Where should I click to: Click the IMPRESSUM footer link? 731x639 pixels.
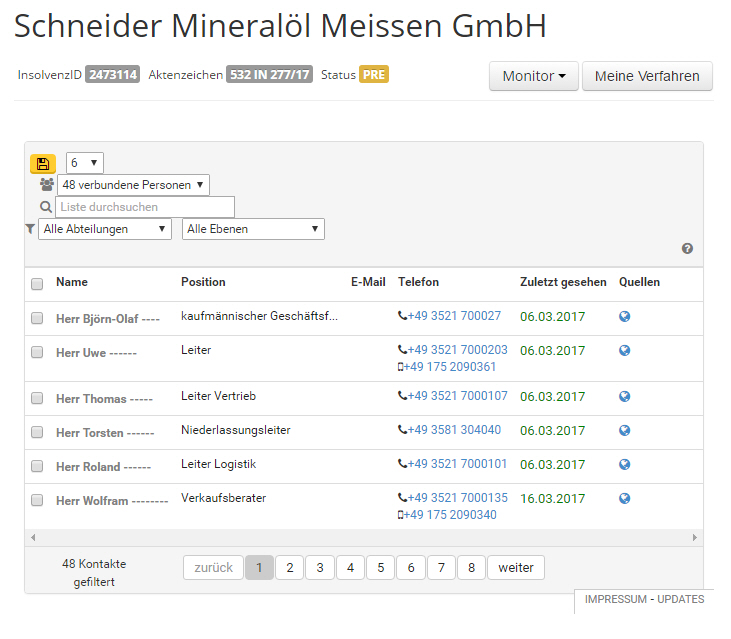(x=616, y=599)
